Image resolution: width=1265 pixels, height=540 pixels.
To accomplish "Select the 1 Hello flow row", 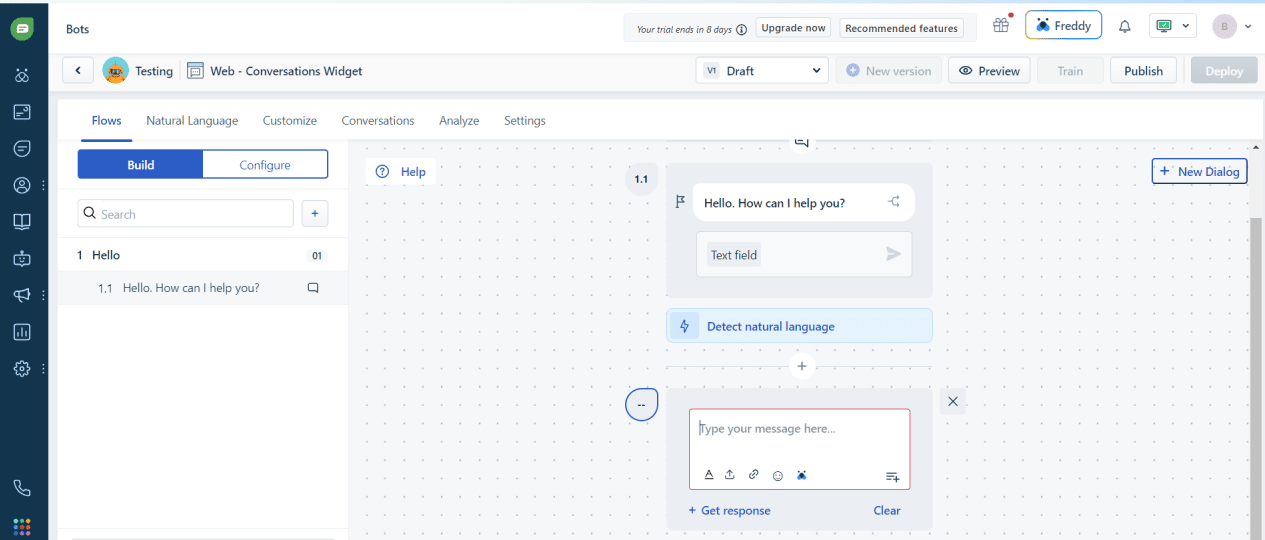I will (x=203, y=255).
